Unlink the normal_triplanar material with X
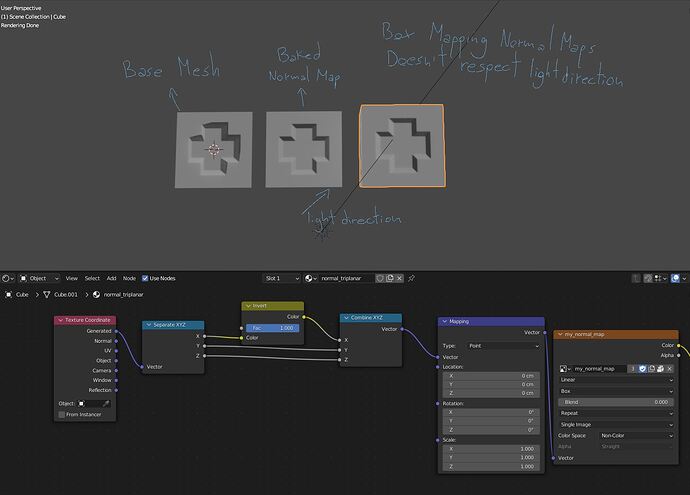Viewport: 690px width, 495px height. coord(399,279)
